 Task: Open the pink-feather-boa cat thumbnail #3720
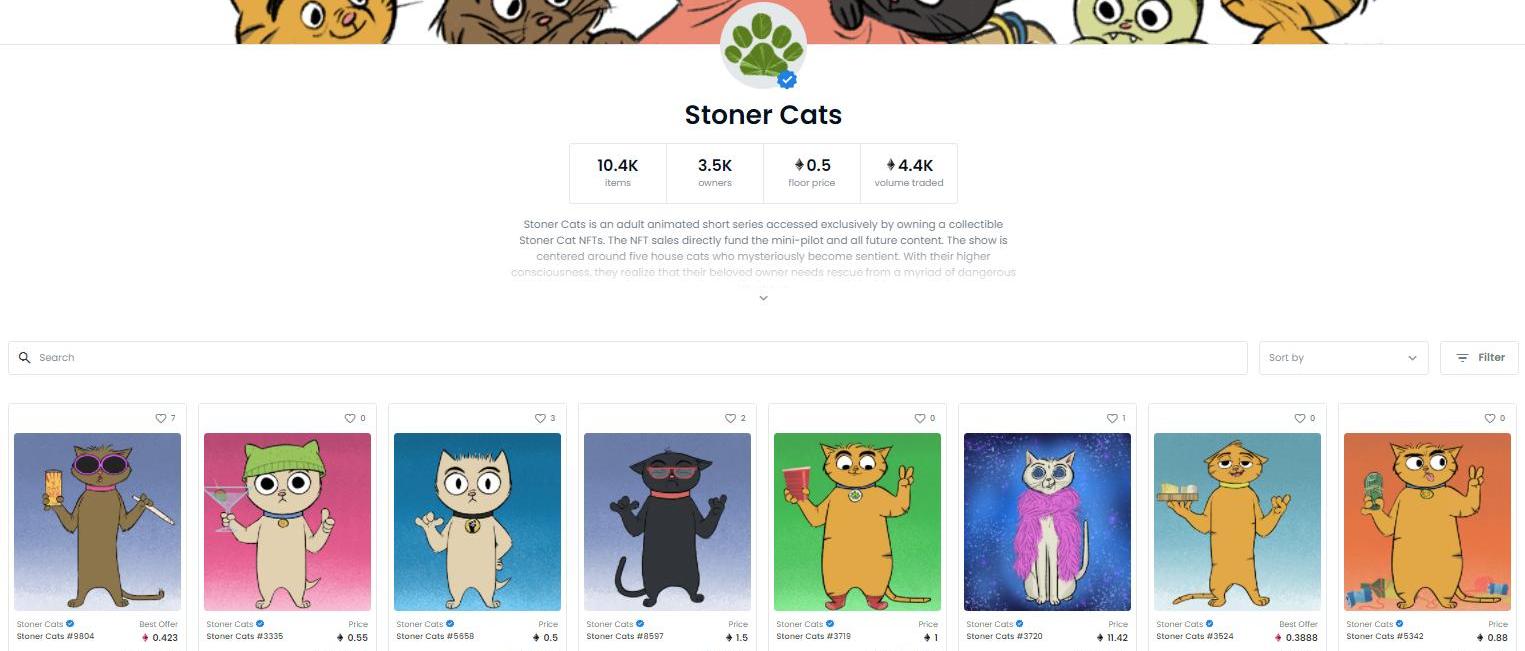pyautogui.click(x=1047, y=522)
